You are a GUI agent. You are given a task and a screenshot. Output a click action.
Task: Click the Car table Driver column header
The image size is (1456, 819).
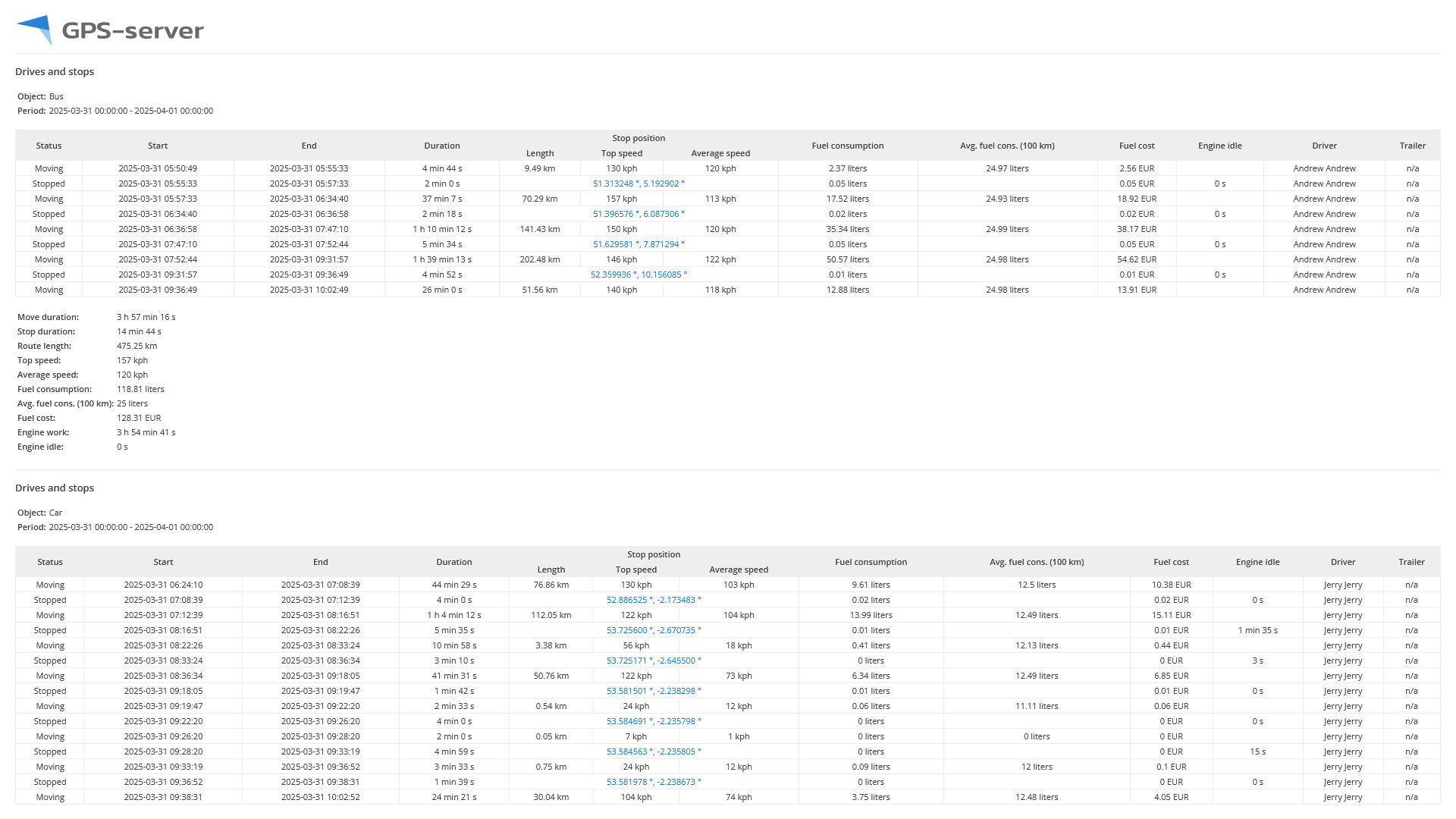(1342, 562)
